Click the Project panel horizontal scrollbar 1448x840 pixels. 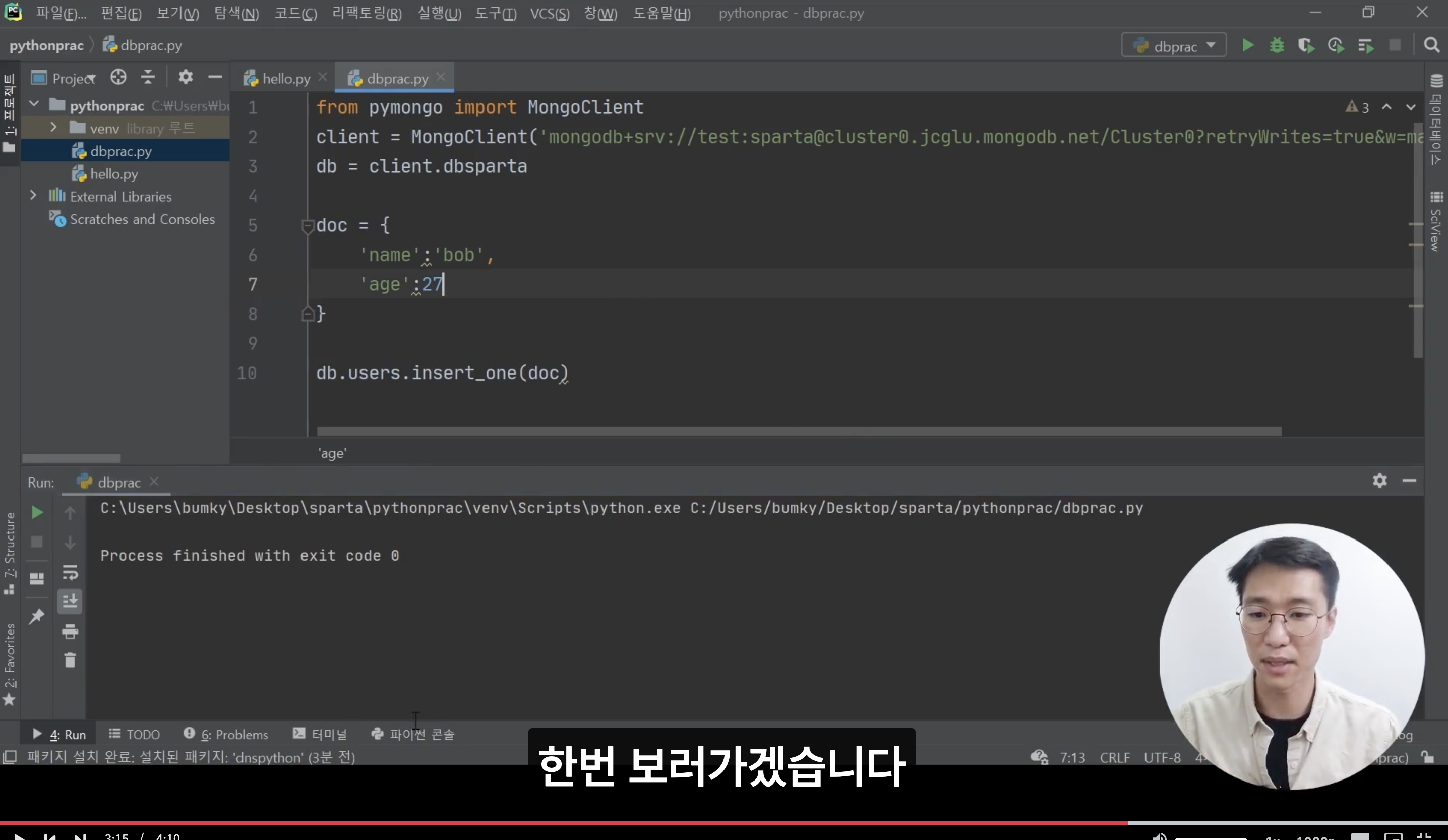click(x=71, y=458)
